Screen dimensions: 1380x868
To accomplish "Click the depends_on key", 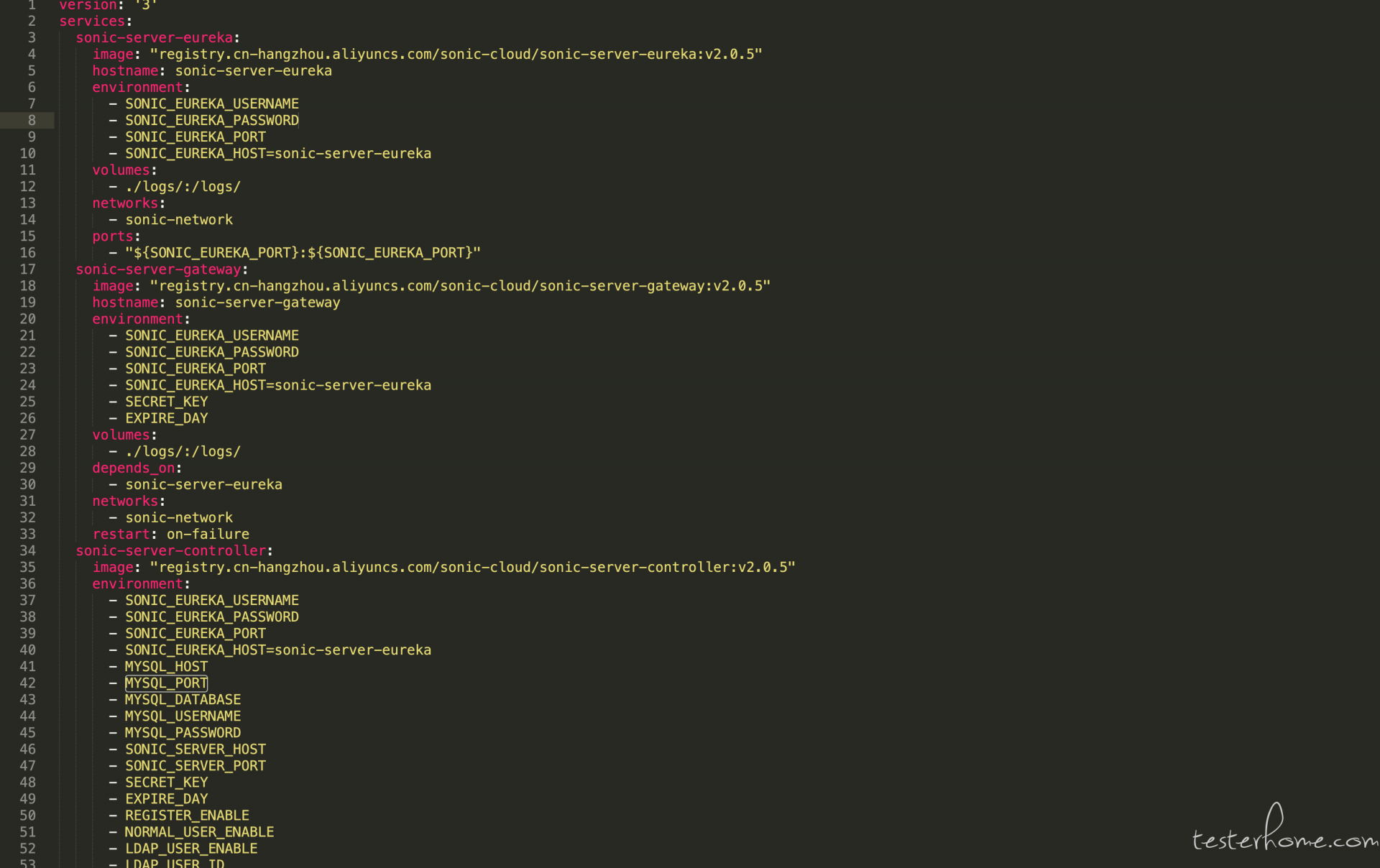I will coord(133,468).
